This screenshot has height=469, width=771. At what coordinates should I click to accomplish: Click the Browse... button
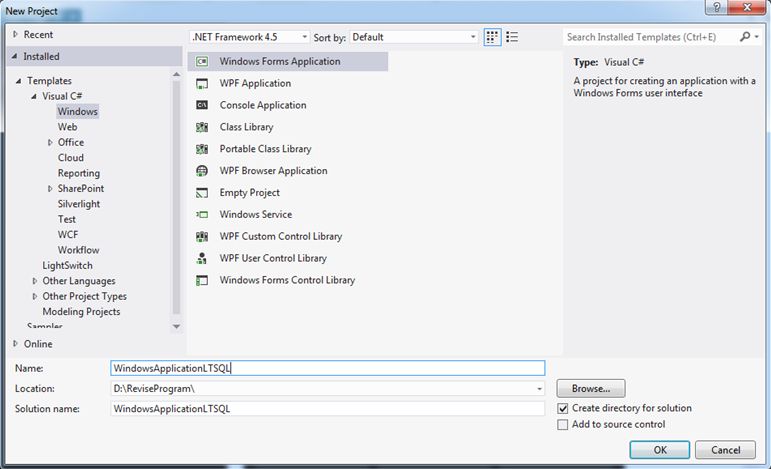(x=591, y=388)
